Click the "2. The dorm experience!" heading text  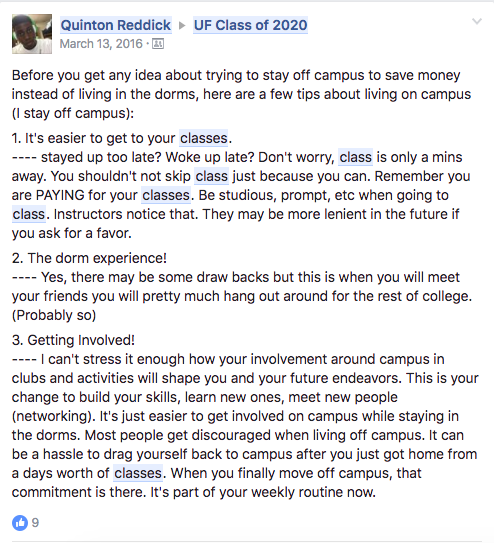coord(89,258)
